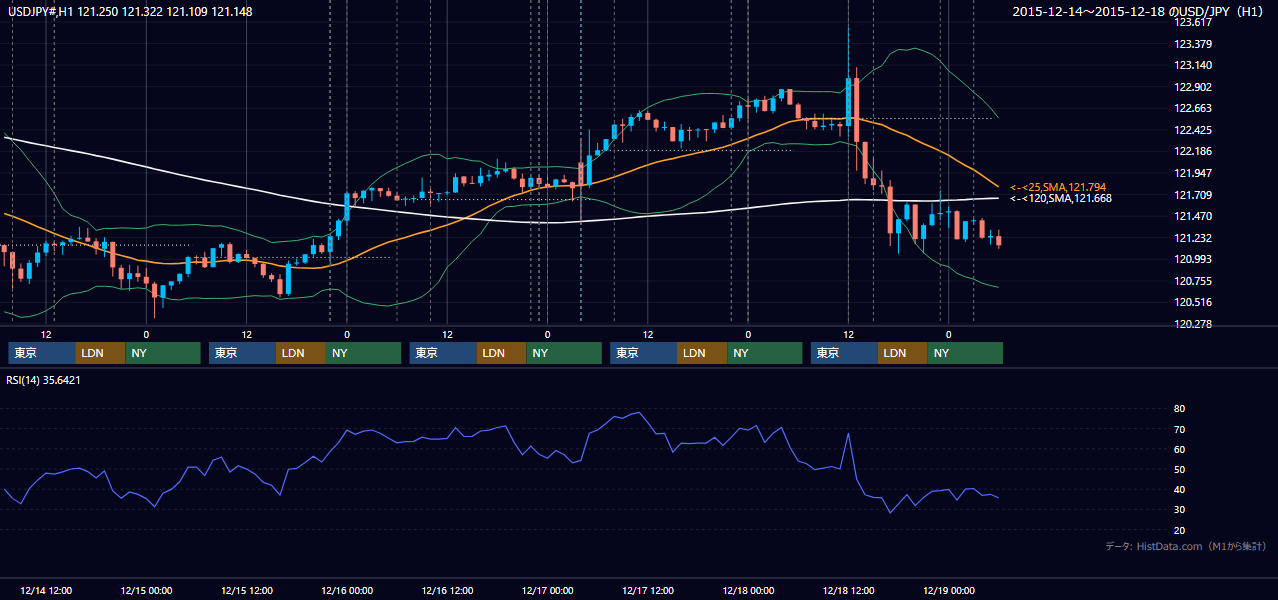
Task: Click the 12/14 12:00 time label
Action: pyautogui.click(x=45, y=590)
